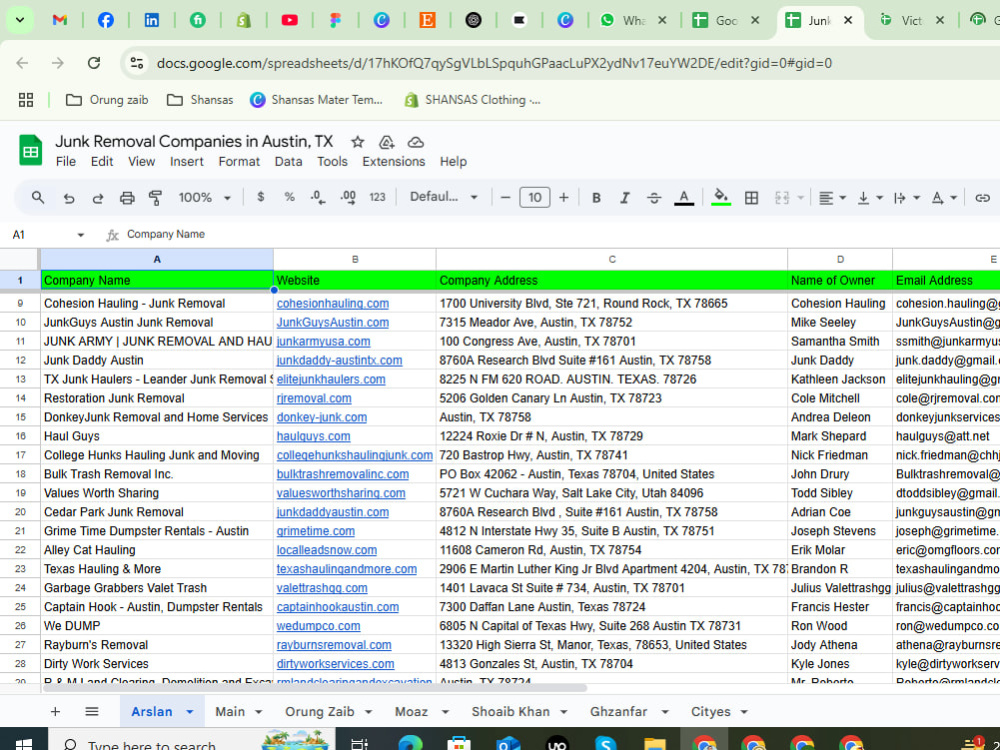1000x750 pixels.
Task: Click the move to folder icon
Action: click(386, 142)
